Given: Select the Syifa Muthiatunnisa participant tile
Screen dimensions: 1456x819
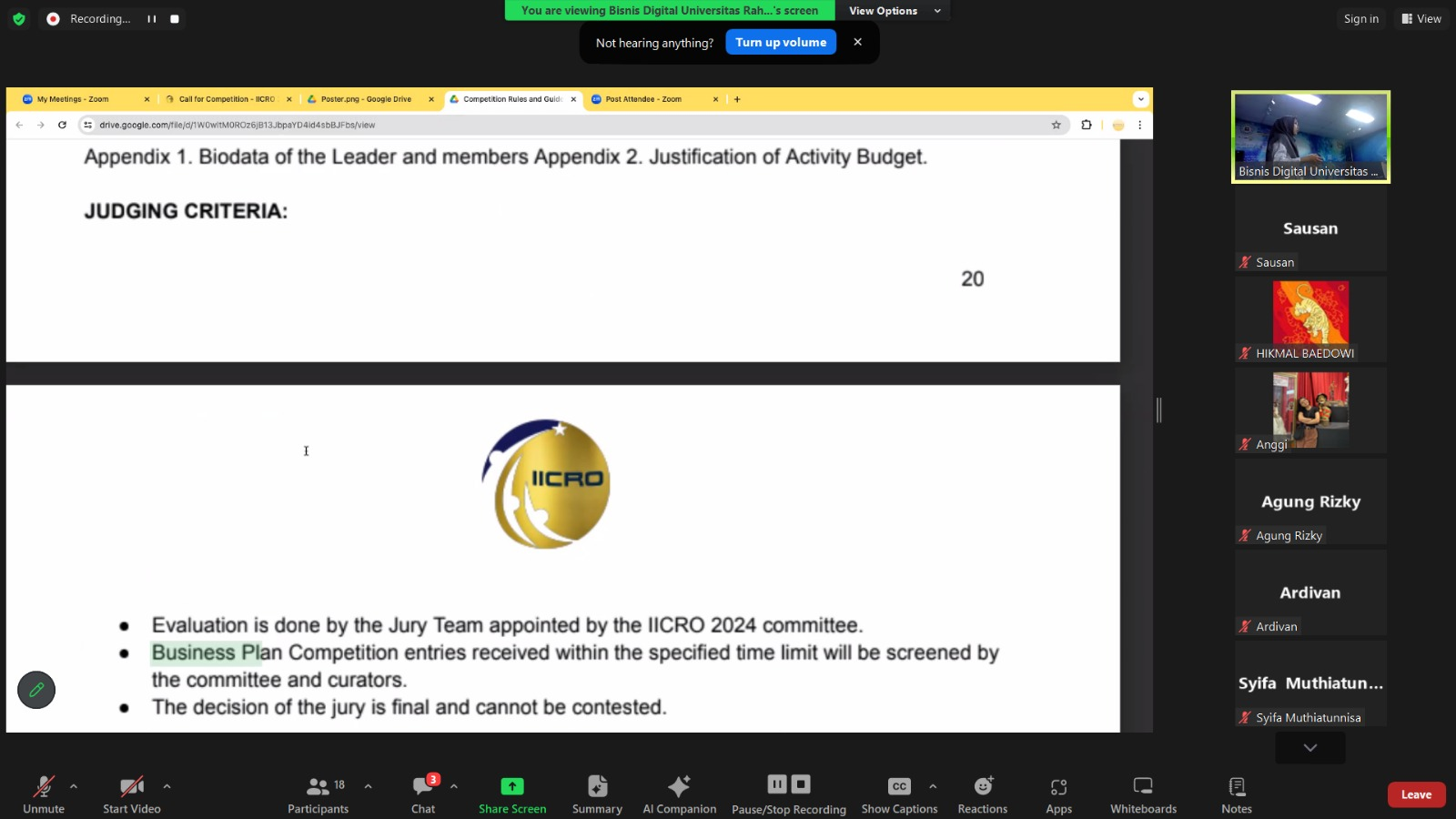Looking at the screenshot, I should [x=1310, y=682].
